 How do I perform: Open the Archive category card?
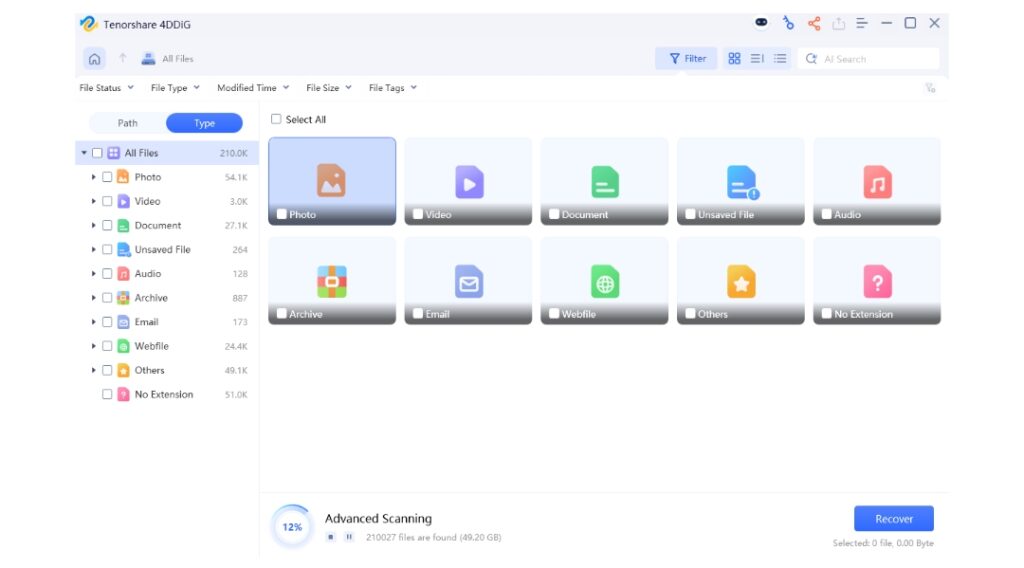[332, 281]
